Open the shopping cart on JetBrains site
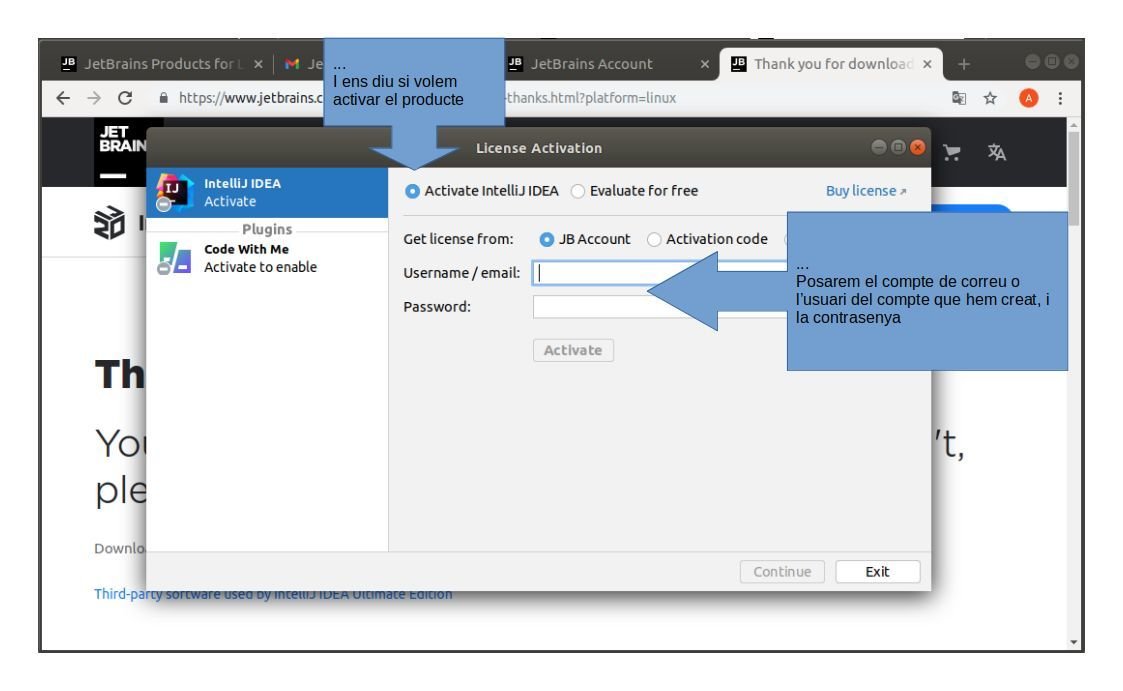The width and height of the screenshot is (1123, 691). coord(952,152)
